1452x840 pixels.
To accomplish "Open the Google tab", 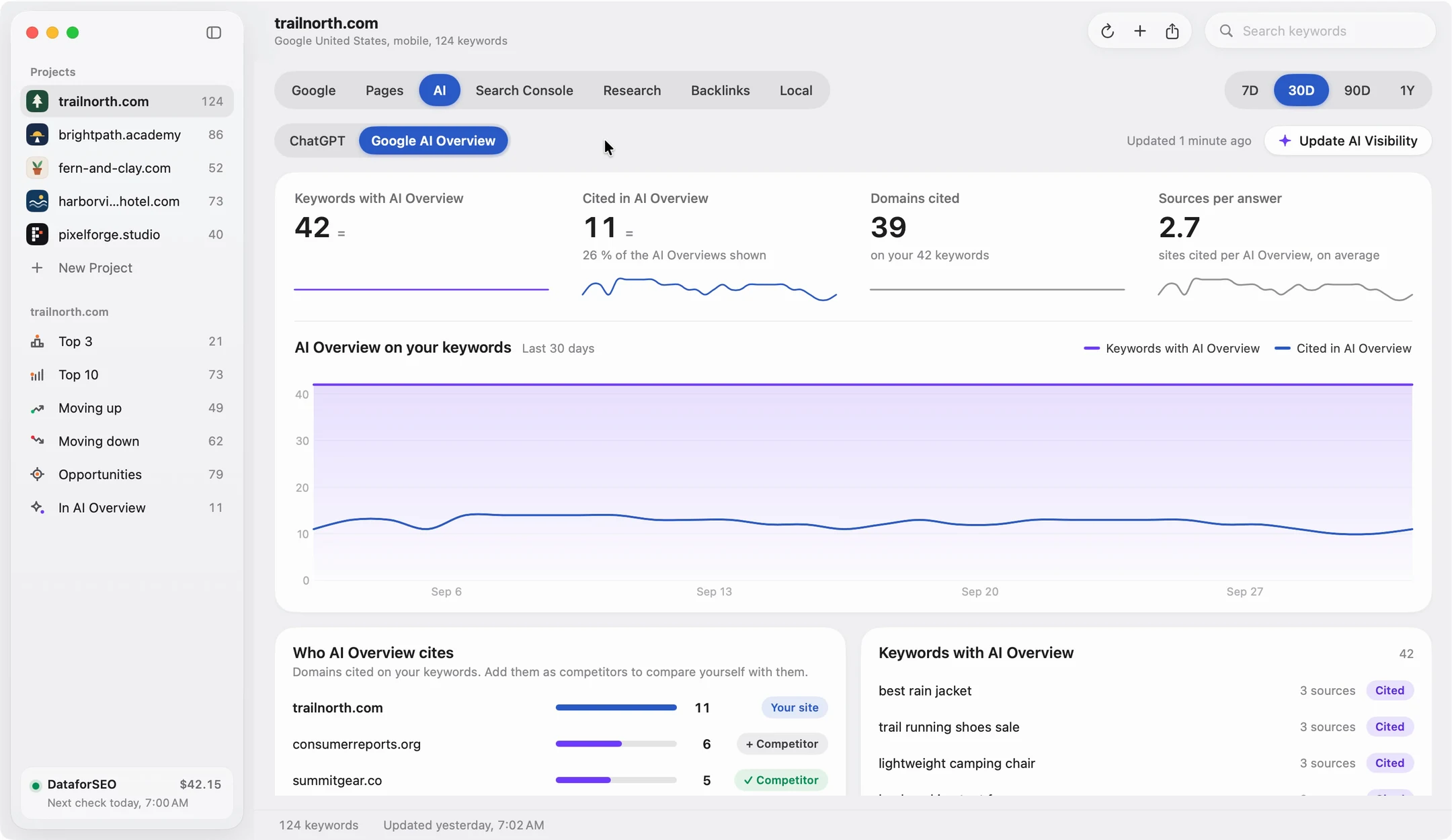I will (313, 90).
